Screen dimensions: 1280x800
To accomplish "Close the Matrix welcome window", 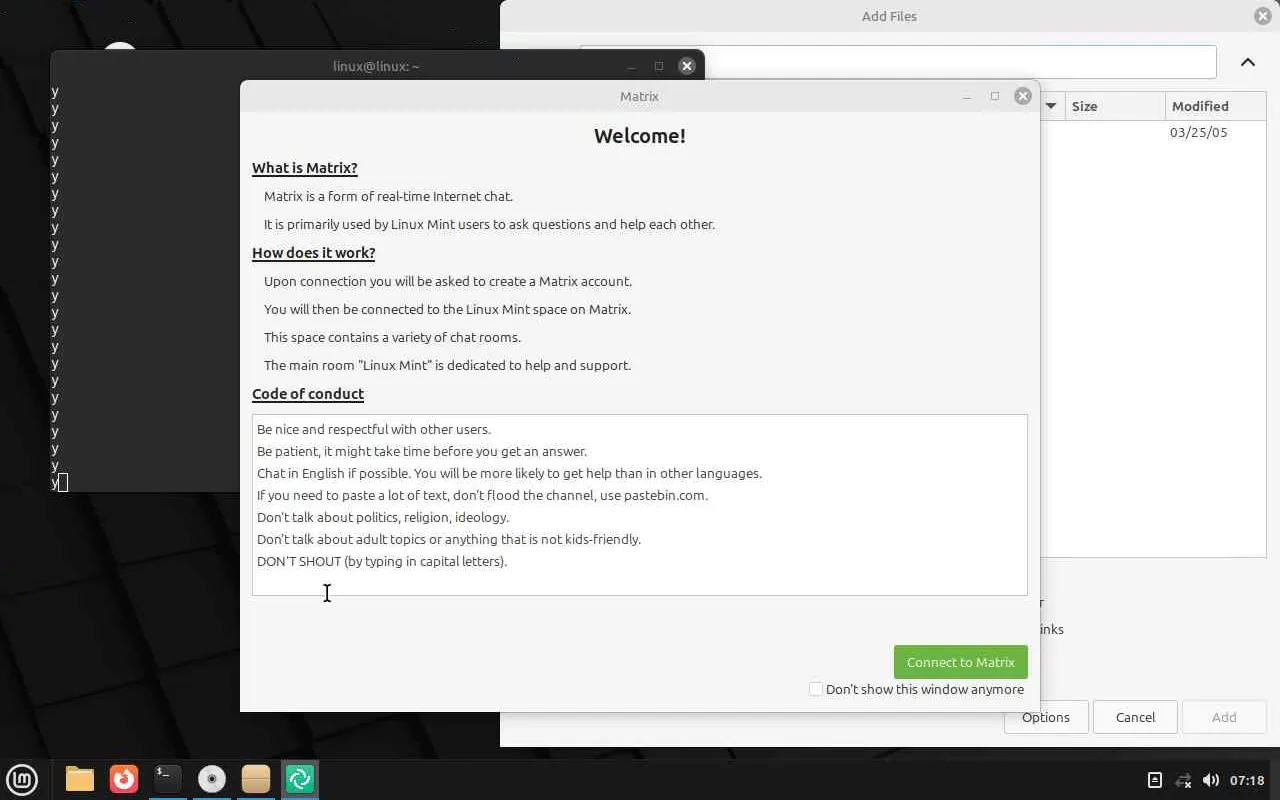I will [x=1023, y=96].
